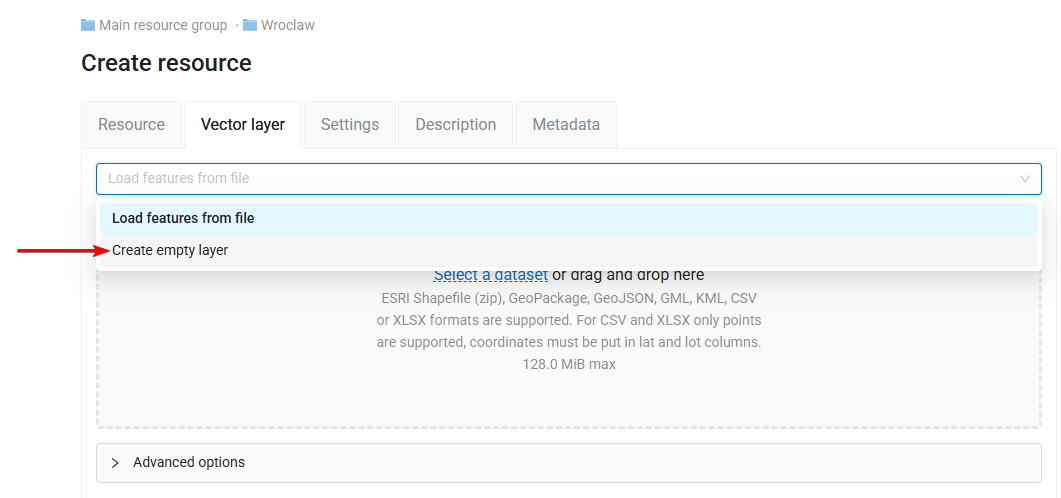Screen dimensions: 1061x498
Task: Click the Select a dataset link
Action: coord(490,275)
